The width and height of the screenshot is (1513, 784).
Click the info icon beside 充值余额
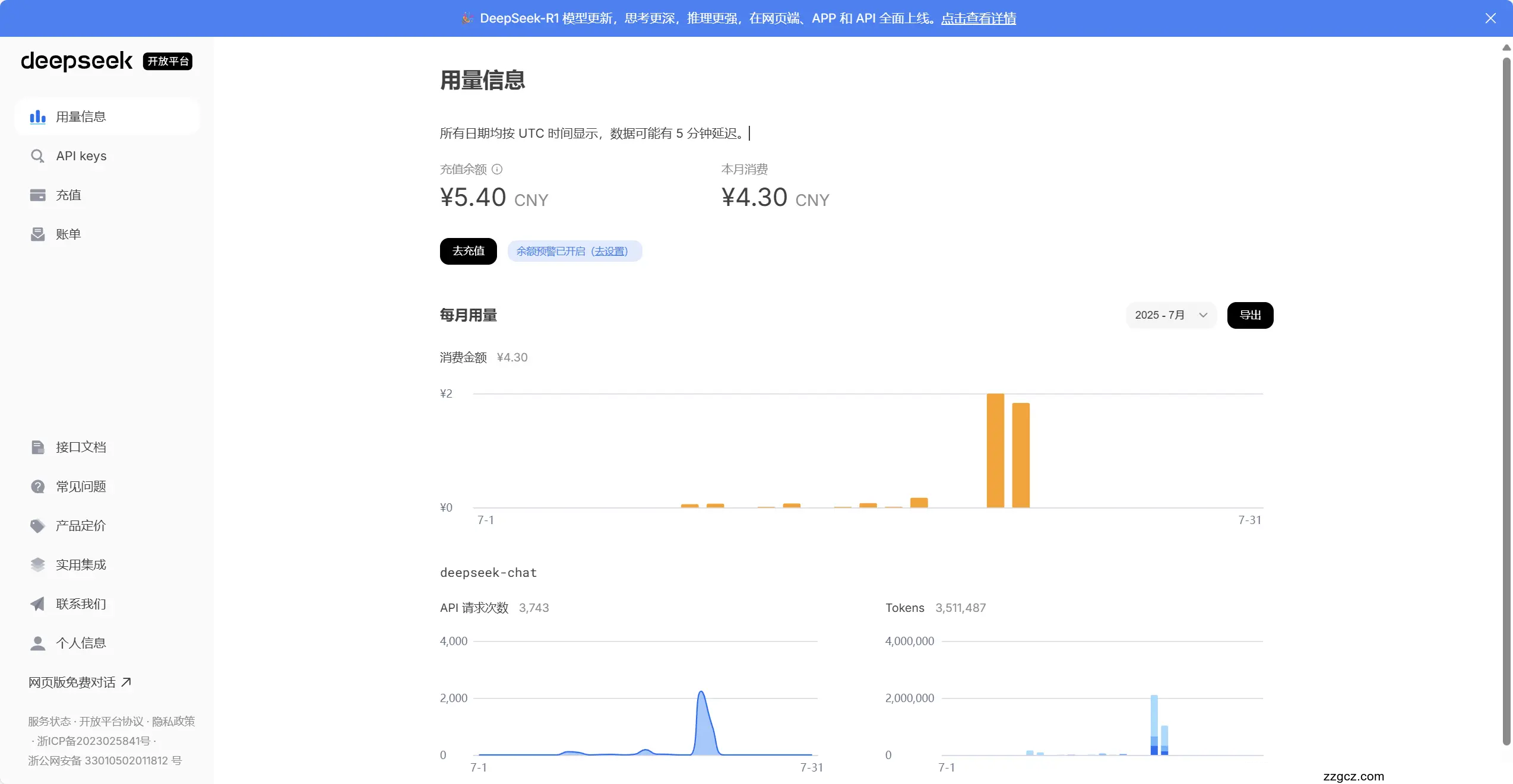coord(498,169)
